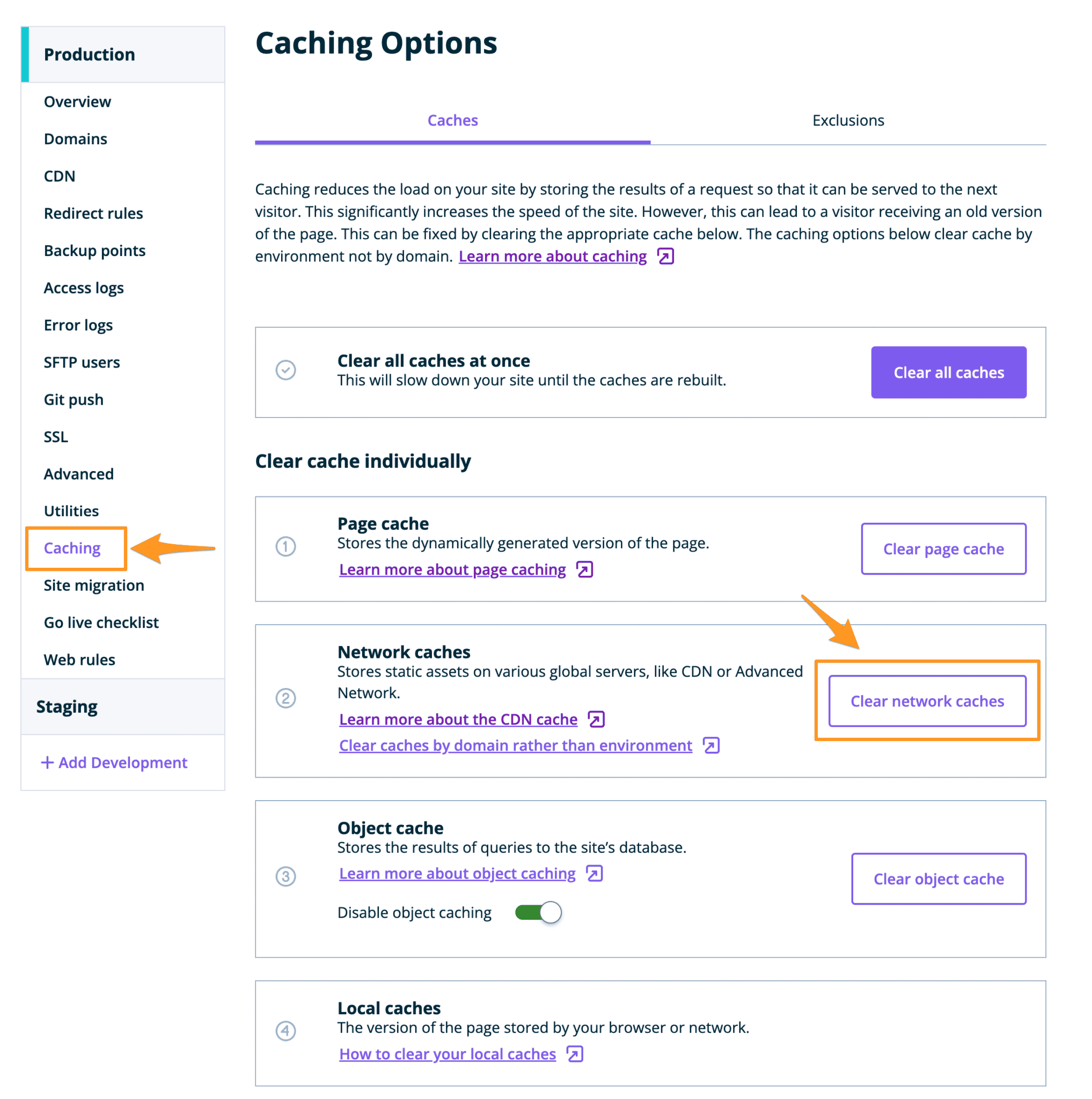Click the Clear page cache button
This screenshot has height=1099, width=1092.
click(943, 549)
